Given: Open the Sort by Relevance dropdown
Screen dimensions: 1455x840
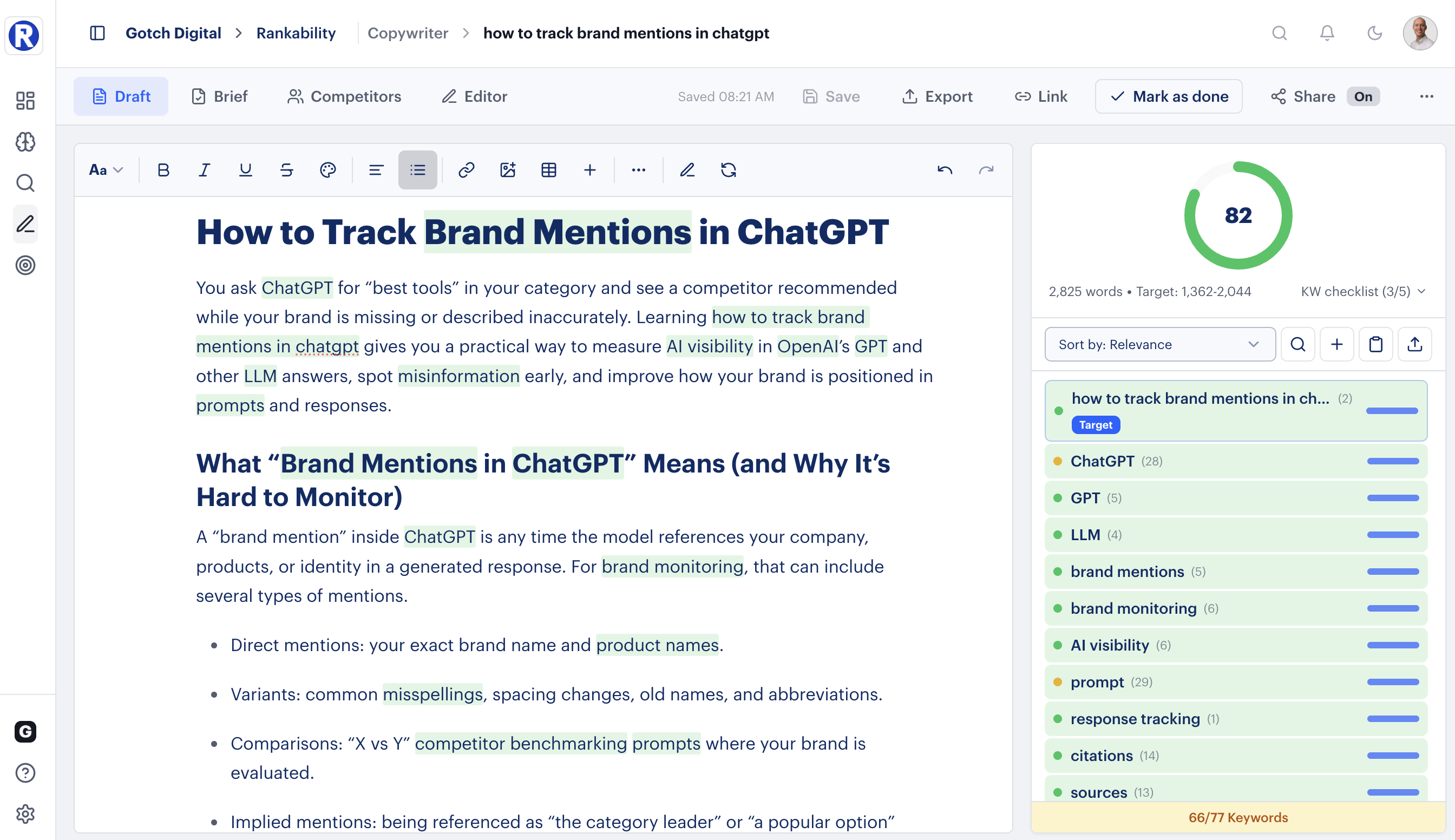Looking at the screenshot, I should pos(1159,344).
